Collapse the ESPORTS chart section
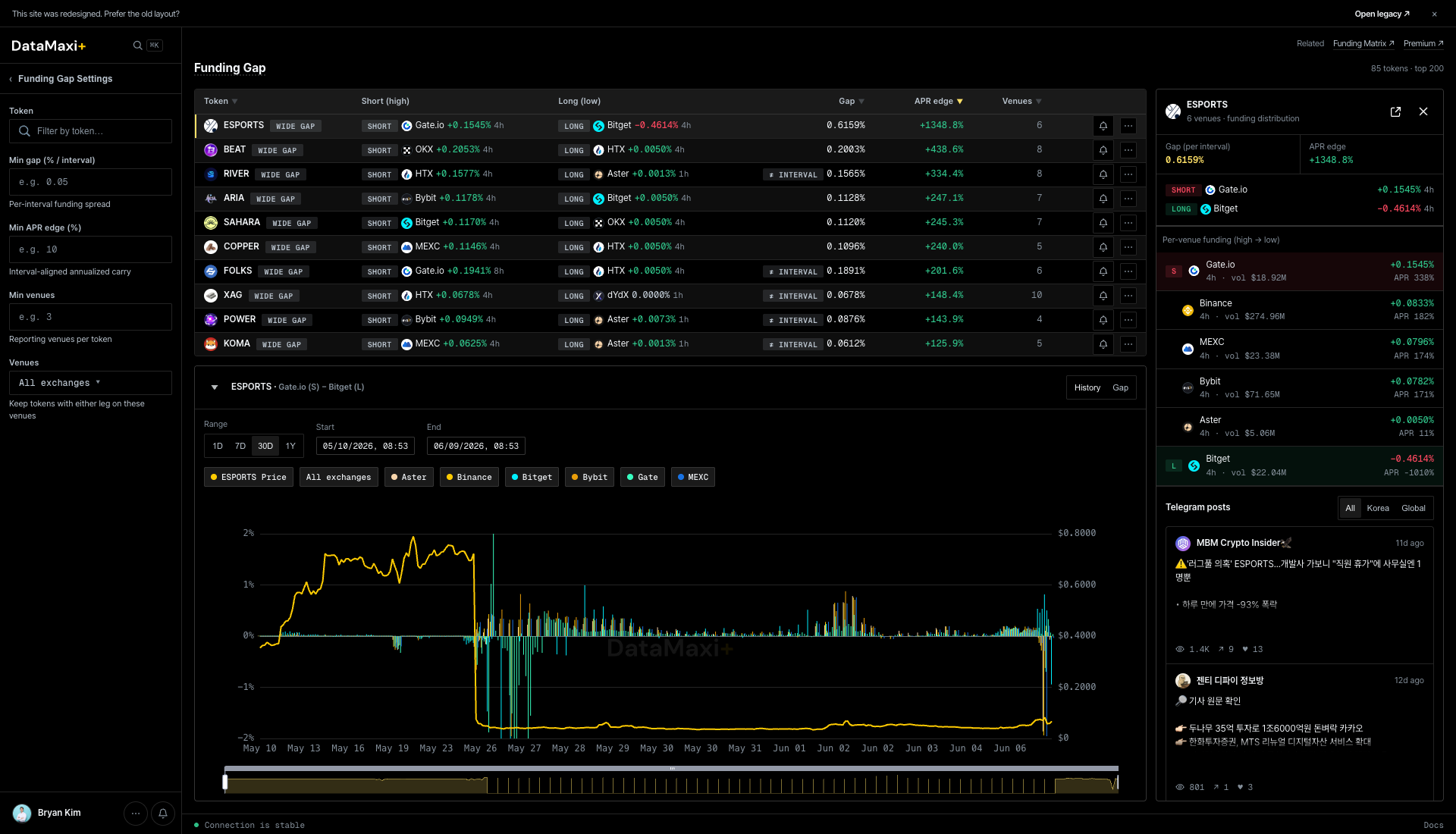Viewport: 1456px width, 834px height. (215, 387)
